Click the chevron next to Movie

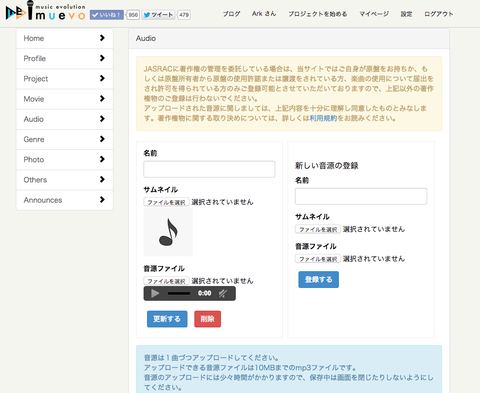pos(102,98)
